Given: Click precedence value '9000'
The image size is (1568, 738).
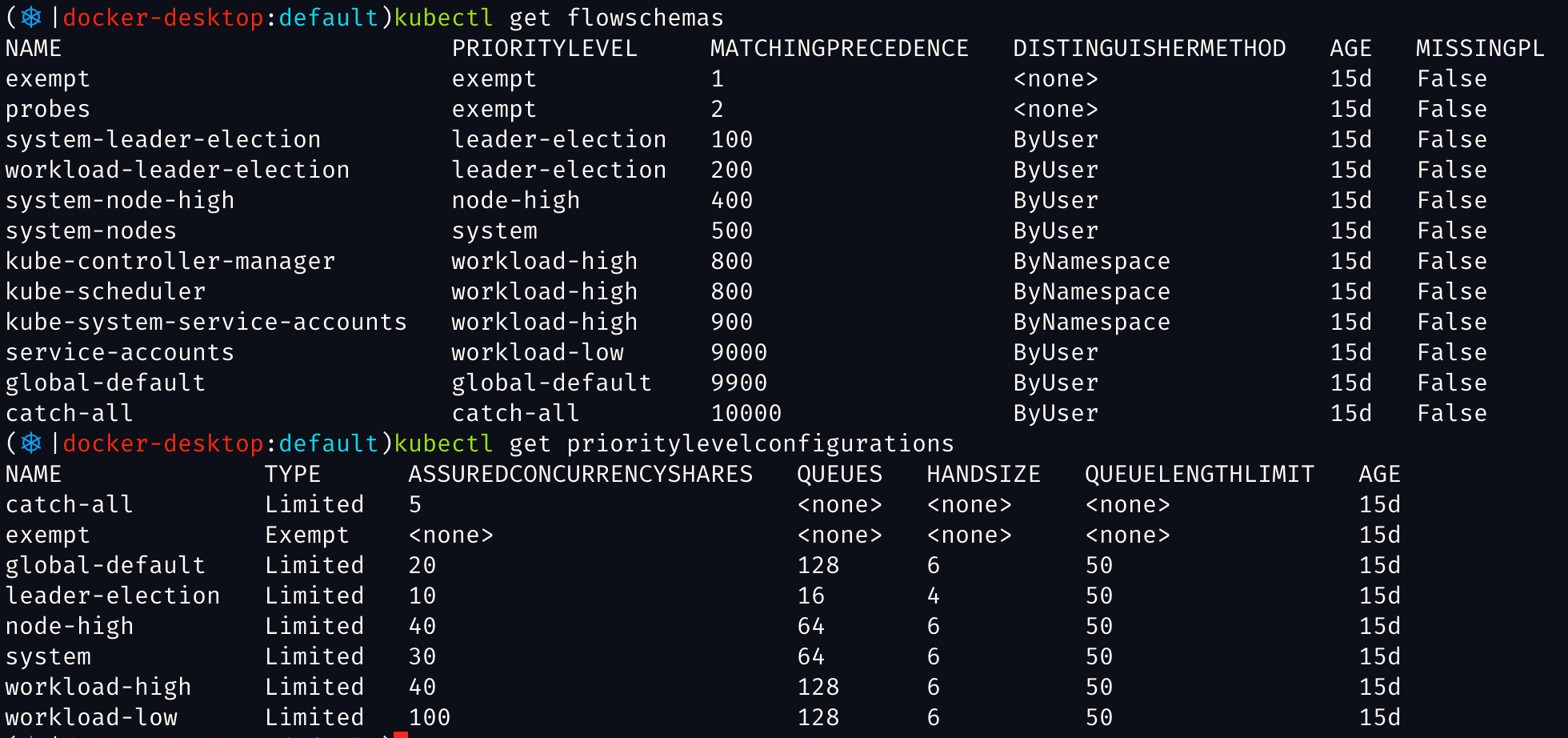Looking at the screenshot, I should (739, 352).
